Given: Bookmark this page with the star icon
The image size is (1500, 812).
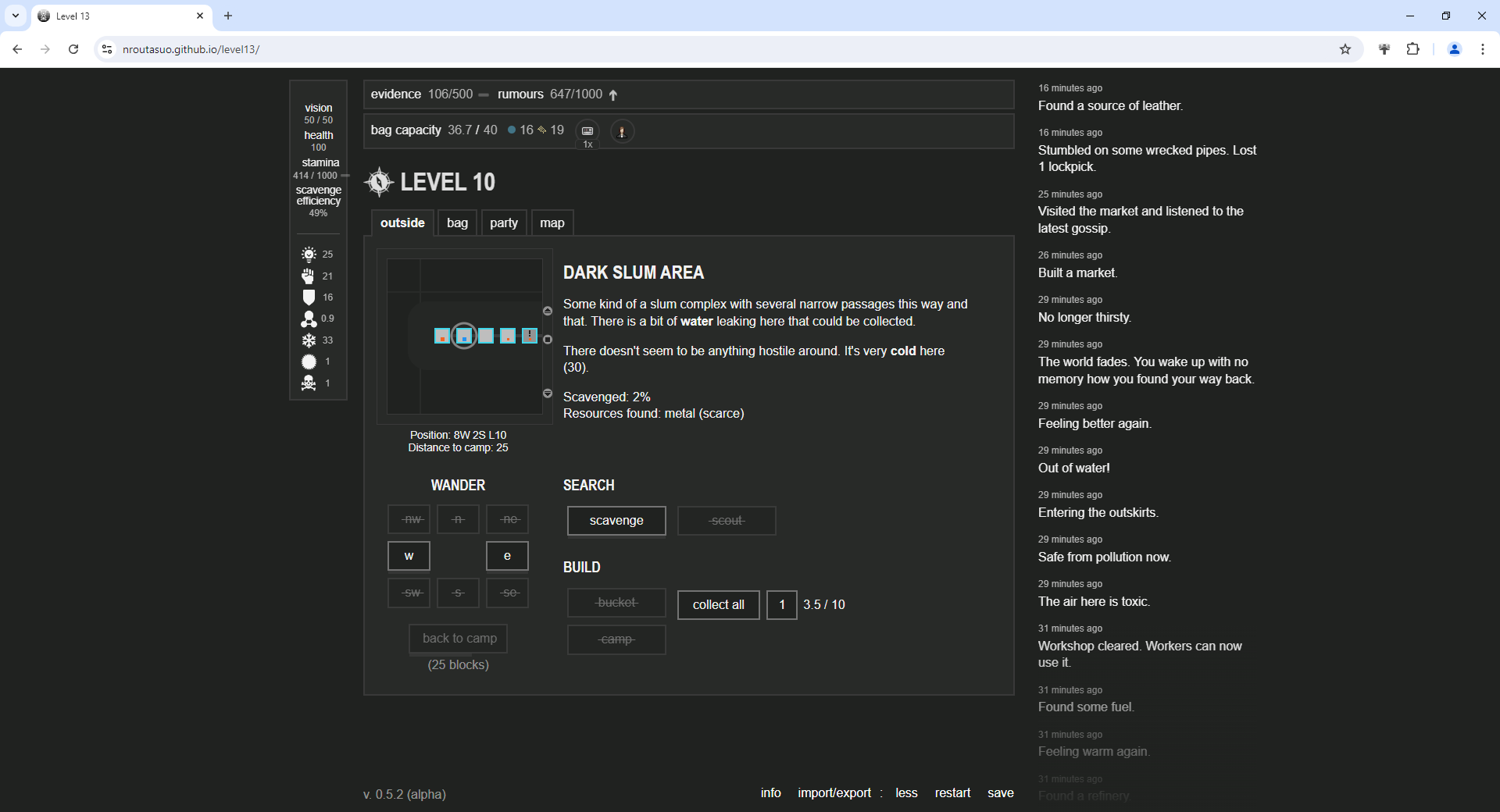Looking at the screenshot, I should (x=1345, y=49).
